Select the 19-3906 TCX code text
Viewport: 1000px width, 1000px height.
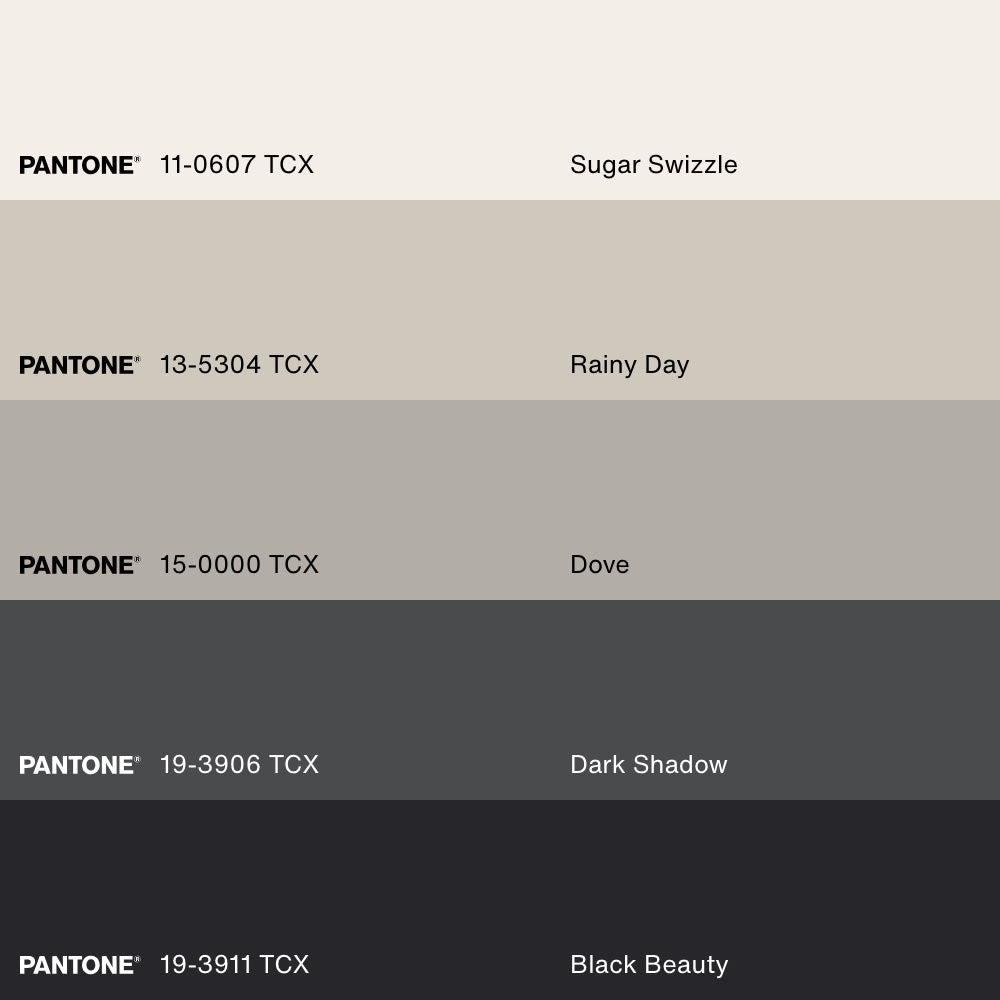pos(239,765)
